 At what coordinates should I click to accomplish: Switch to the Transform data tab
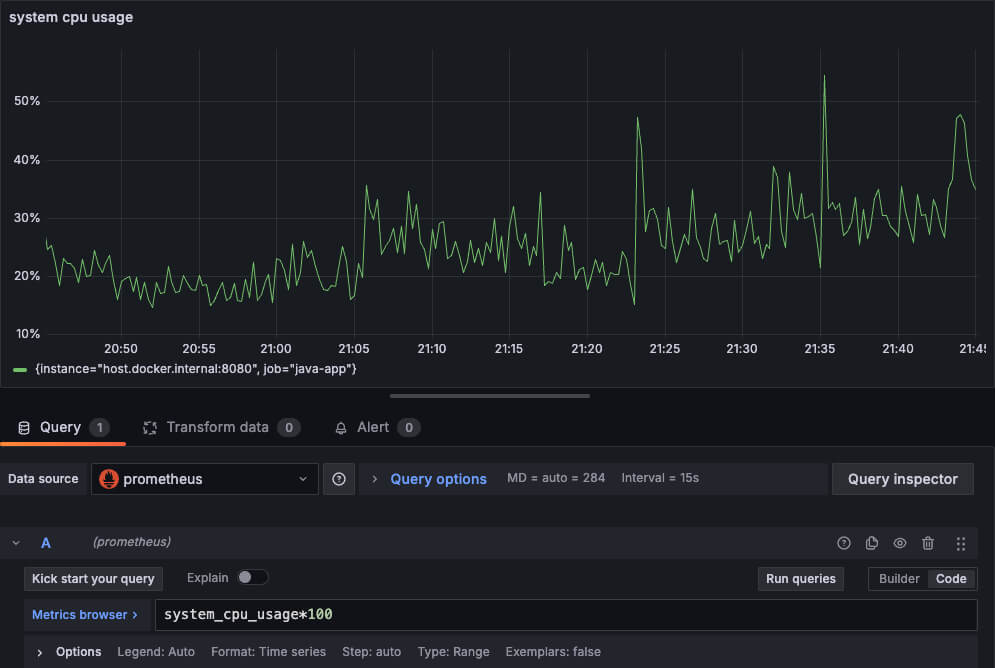[217, 427]
